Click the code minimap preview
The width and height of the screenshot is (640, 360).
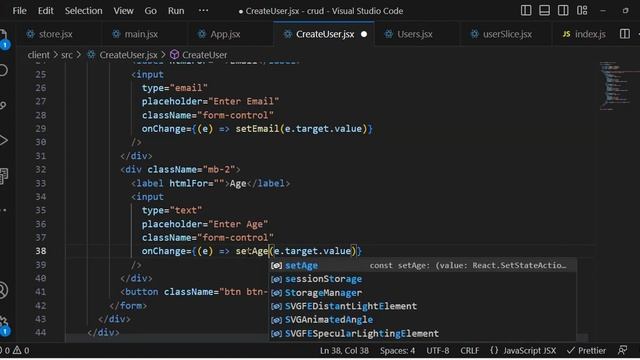pos(616,86)
